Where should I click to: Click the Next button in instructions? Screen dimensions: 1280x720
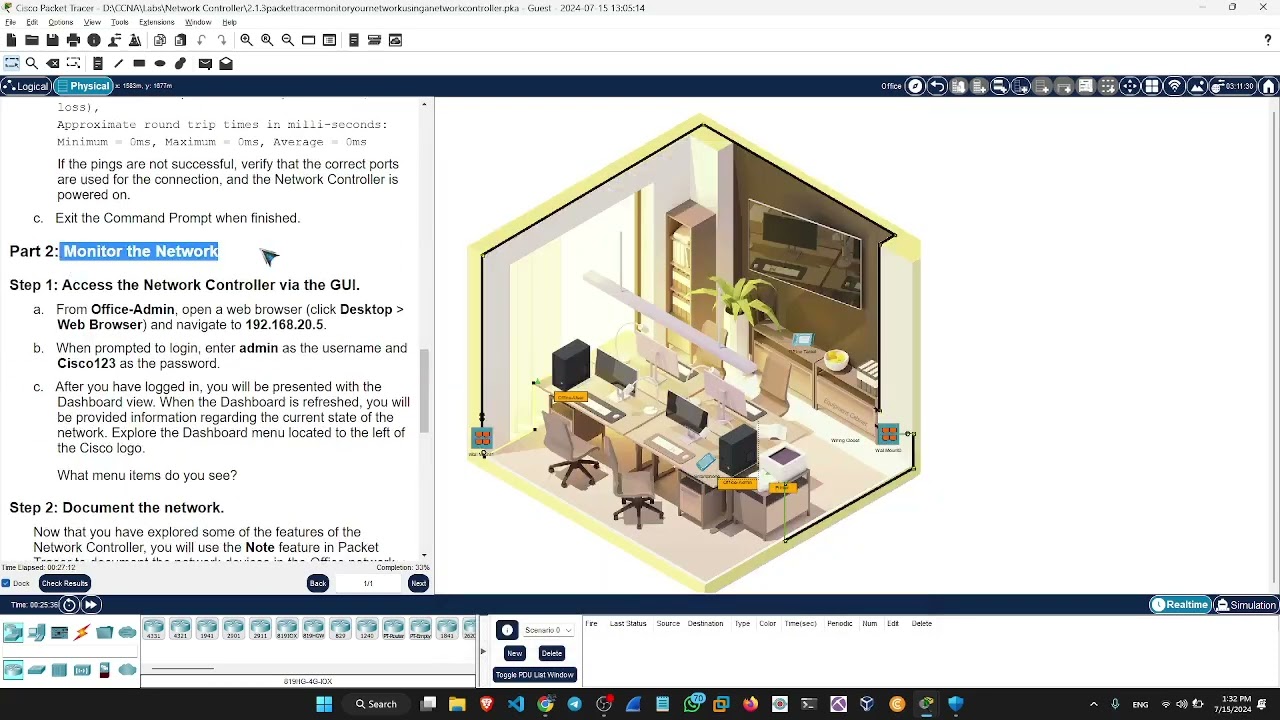coord(418,583)
